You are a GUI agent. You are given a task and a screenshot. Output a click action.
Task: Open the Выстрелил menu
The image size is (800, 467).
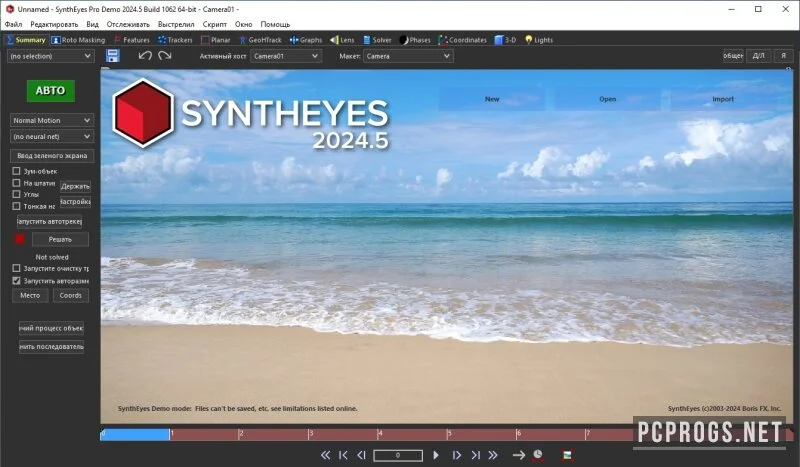(x=176, y=24)
